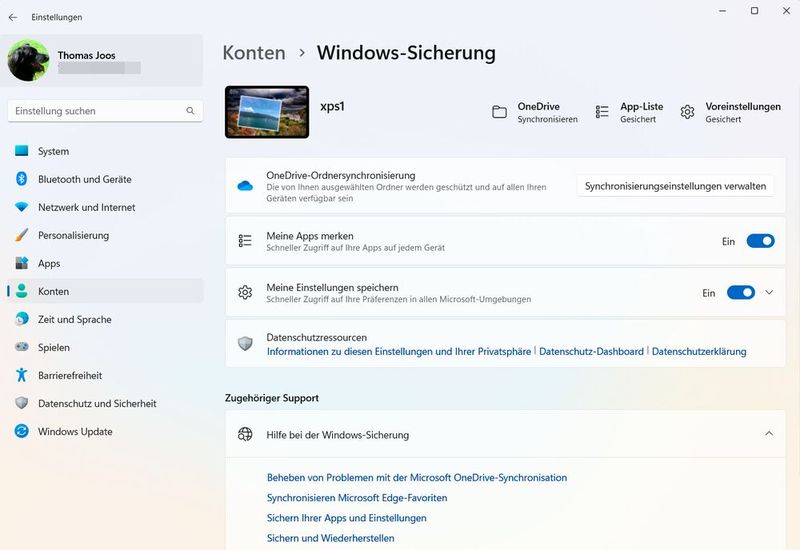Click the back arrow in title bar
The image size is (800, 550).
(13, 17)
